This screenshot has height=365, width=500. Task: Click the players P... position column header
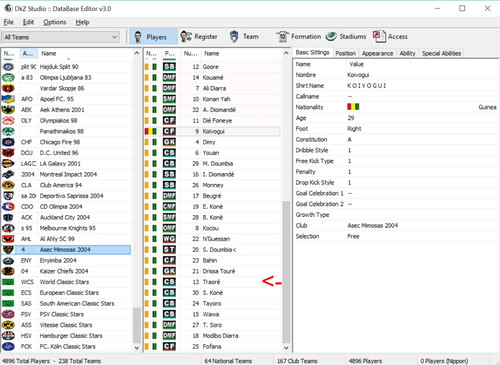click(x=170, y=53)
